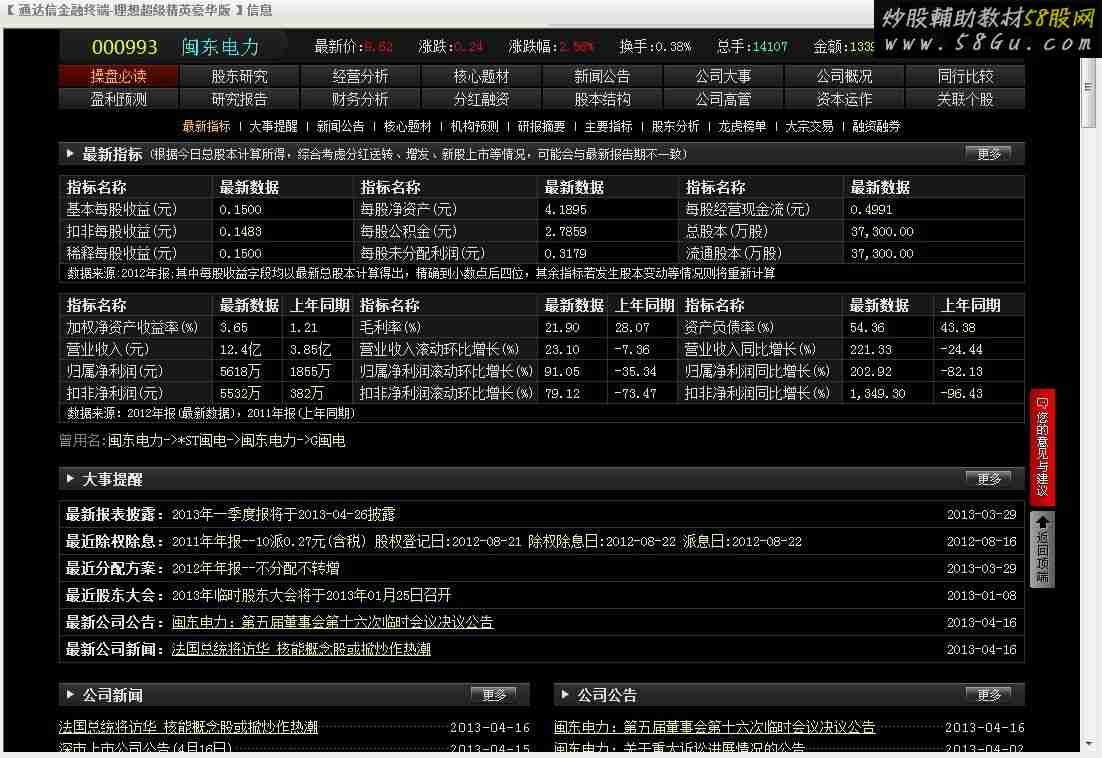Click 更多 button in 公司公告 header
Image resolution: width=1102 pixels, height=758 pixels.
(989, 695)
